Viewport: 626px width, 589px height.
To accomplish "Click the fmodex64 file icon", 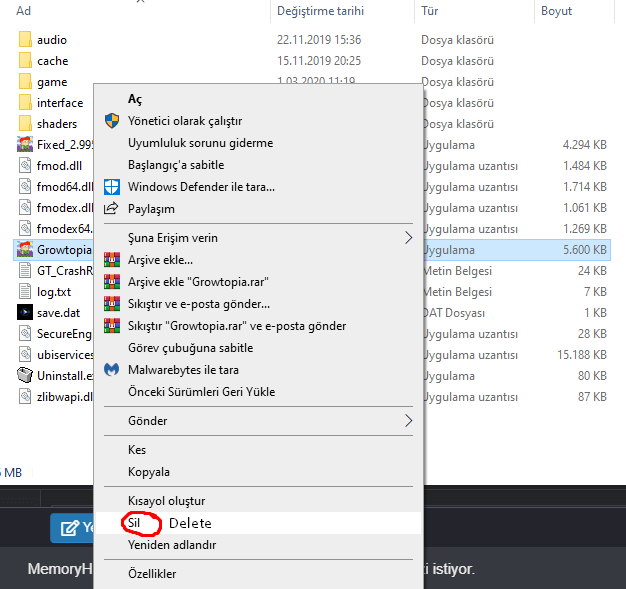I will click(25, 228).
